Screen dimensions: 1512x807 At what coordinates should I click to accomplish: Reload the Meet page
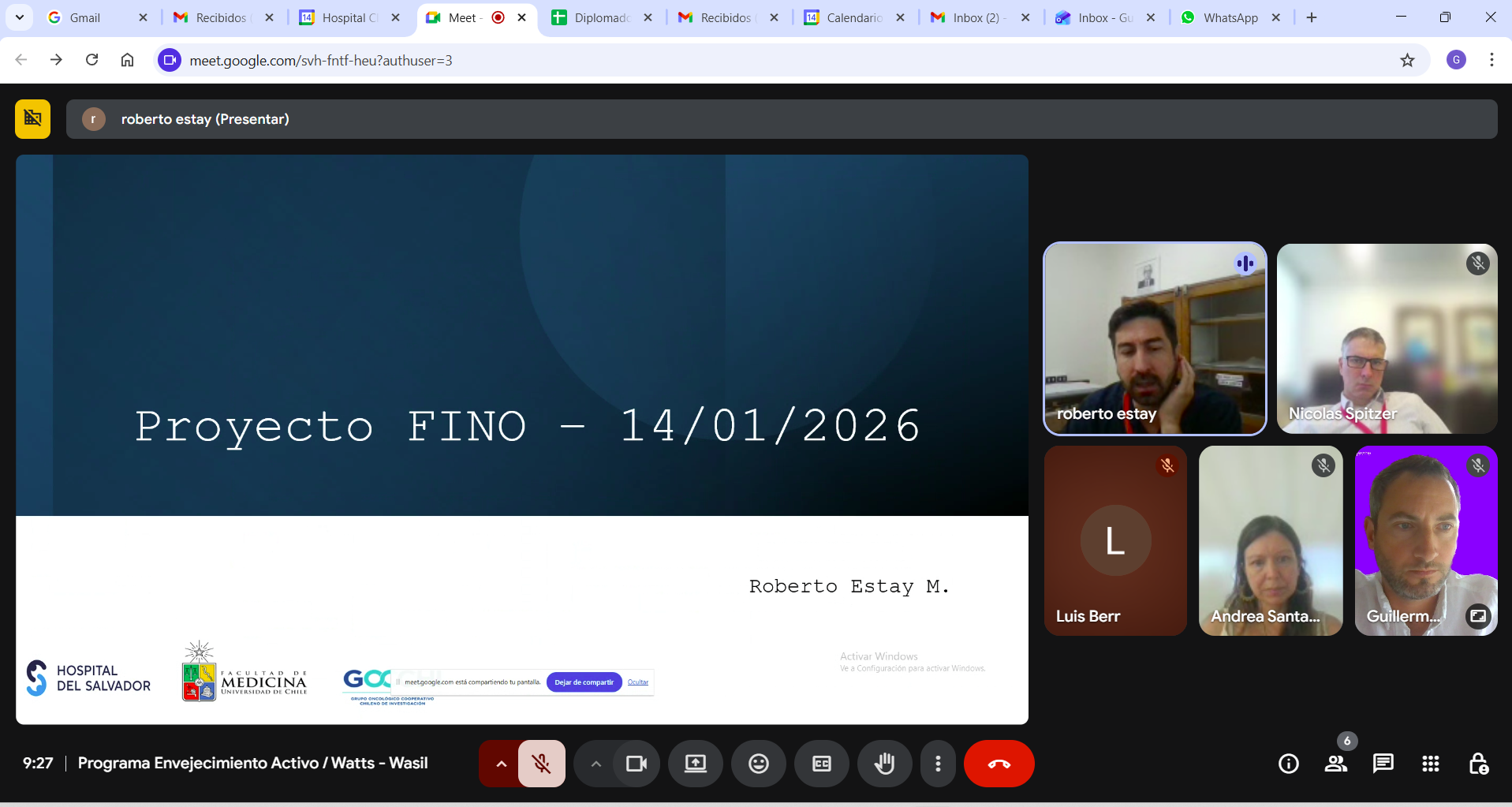pyautogui.click(x=91, y=60)
